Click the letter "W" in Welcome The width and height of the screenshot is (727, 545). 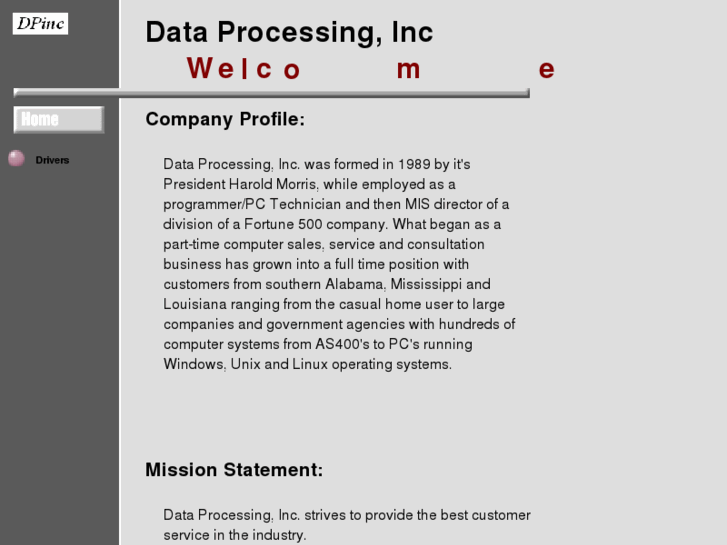tap(199, 69)
